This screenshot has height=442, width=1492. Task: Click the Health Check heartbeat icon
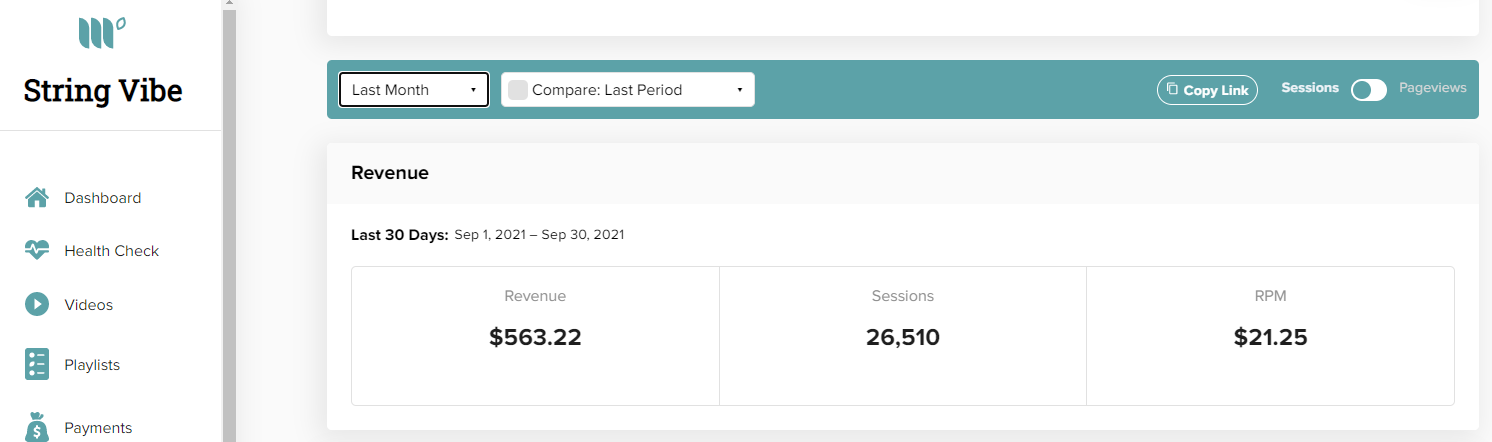click(37, 250)
